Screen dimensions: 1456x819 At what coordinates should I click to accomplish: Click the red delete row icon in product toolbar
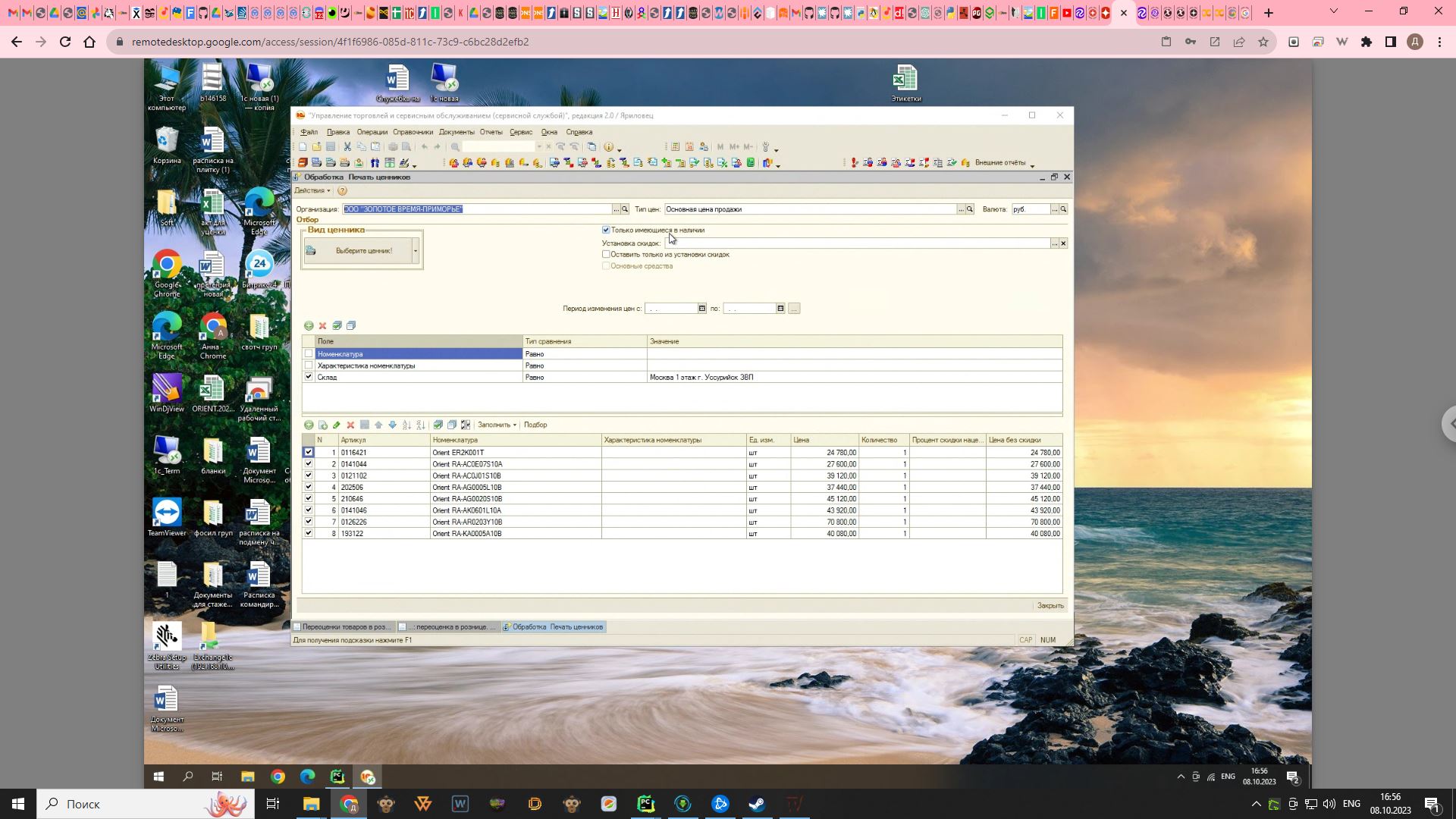pos(350,425)
